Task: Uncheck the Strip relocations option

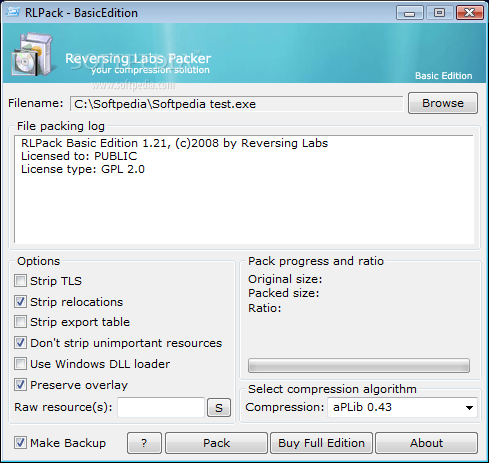Action: click(x=20, y=302)
